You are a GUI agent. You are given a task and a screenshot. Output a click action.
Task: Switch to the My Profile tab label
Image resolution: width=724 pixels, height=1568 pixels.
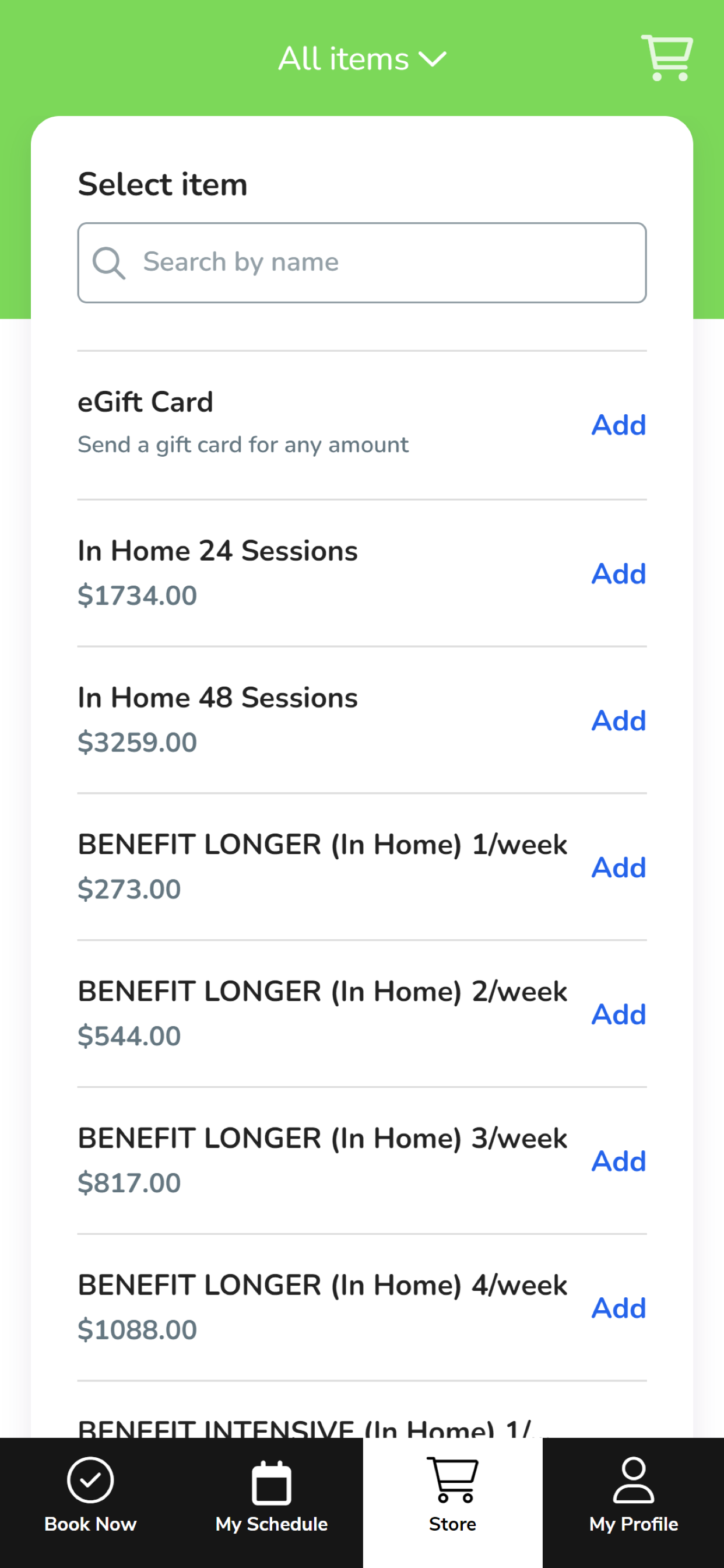[633, 1524]
